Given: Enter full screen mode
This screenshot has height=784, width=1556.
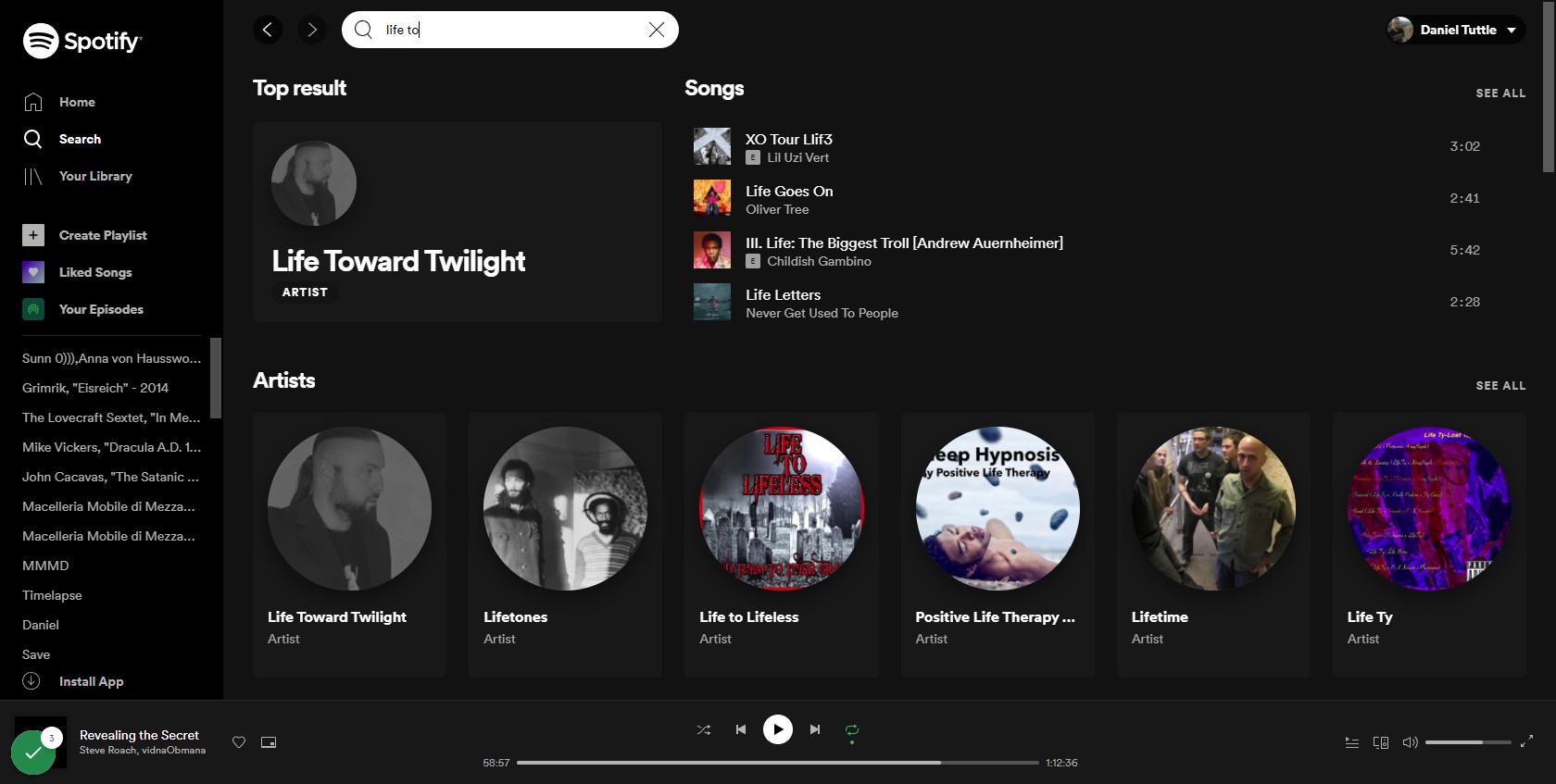Looking at the screenshot, I should (x=1526, y=741).
